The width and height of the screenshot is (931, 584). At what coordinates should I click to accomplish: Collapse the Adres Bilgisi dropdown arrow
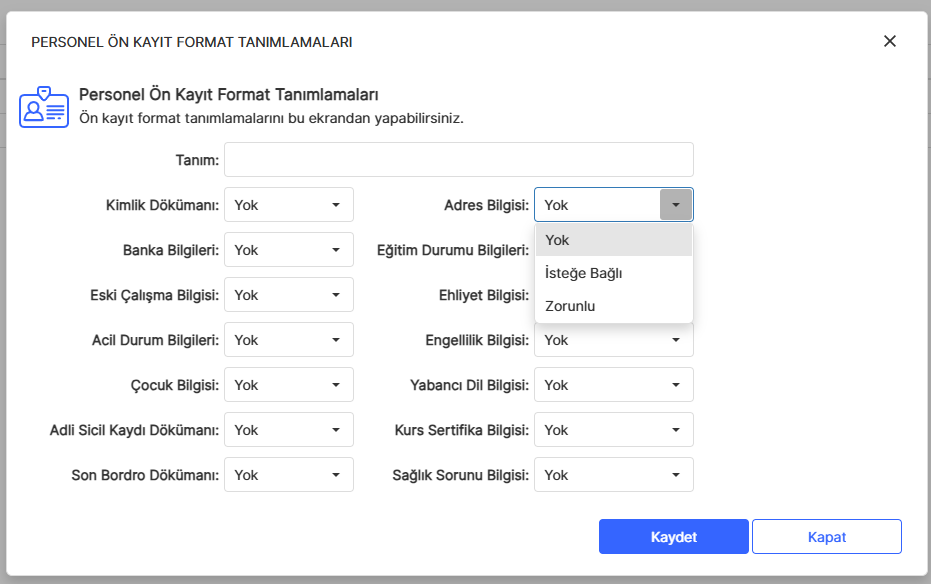(x=676, y=205)
